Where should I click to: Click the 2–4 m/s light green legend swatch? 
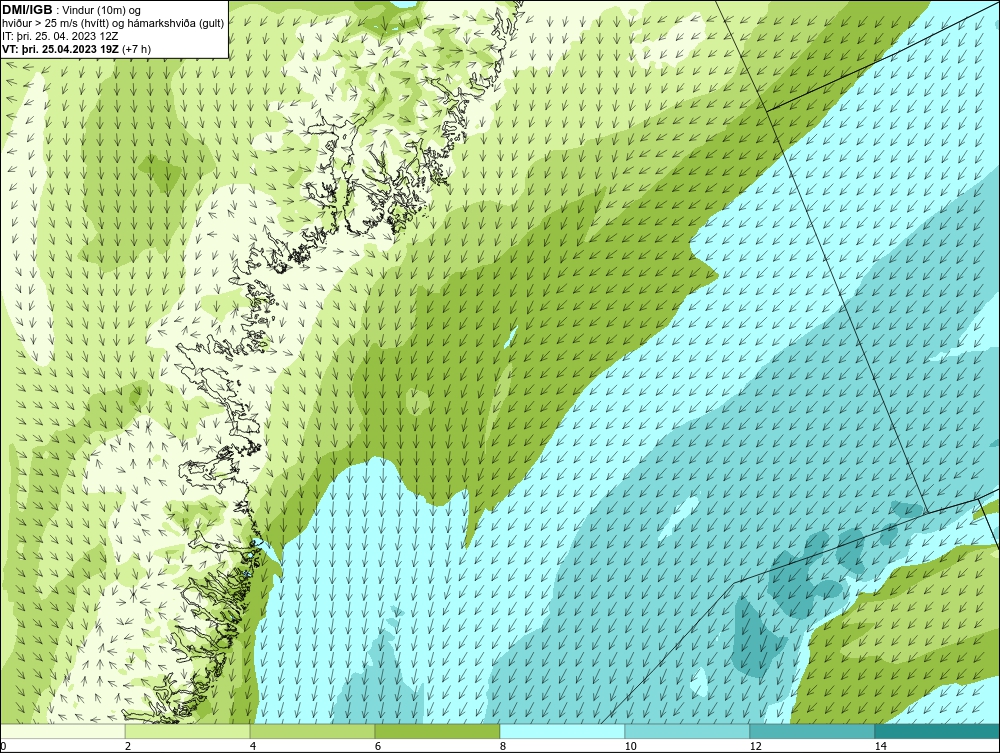pyautogui.click(x=188, y=731)
